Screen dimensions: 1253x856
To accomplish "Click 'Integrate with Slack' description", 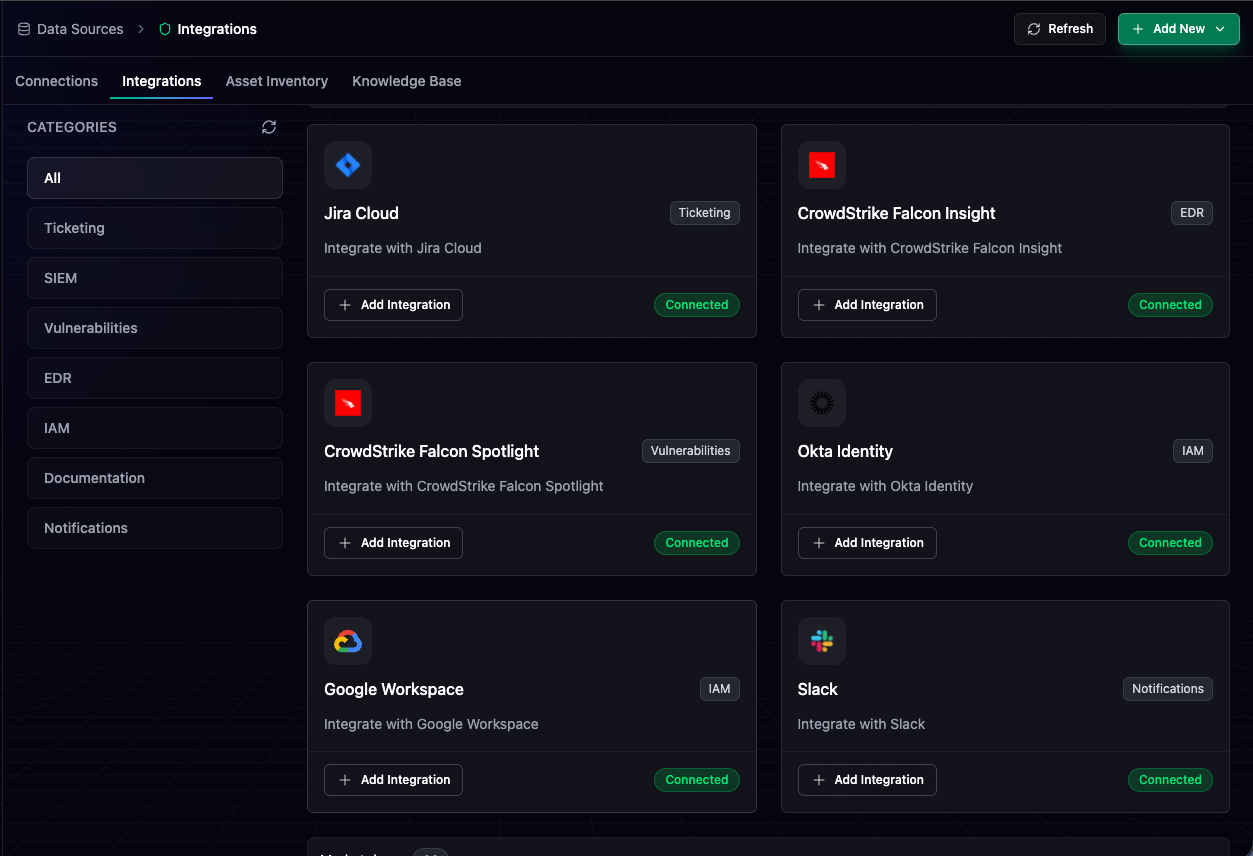I will click(x=862, y=724).
